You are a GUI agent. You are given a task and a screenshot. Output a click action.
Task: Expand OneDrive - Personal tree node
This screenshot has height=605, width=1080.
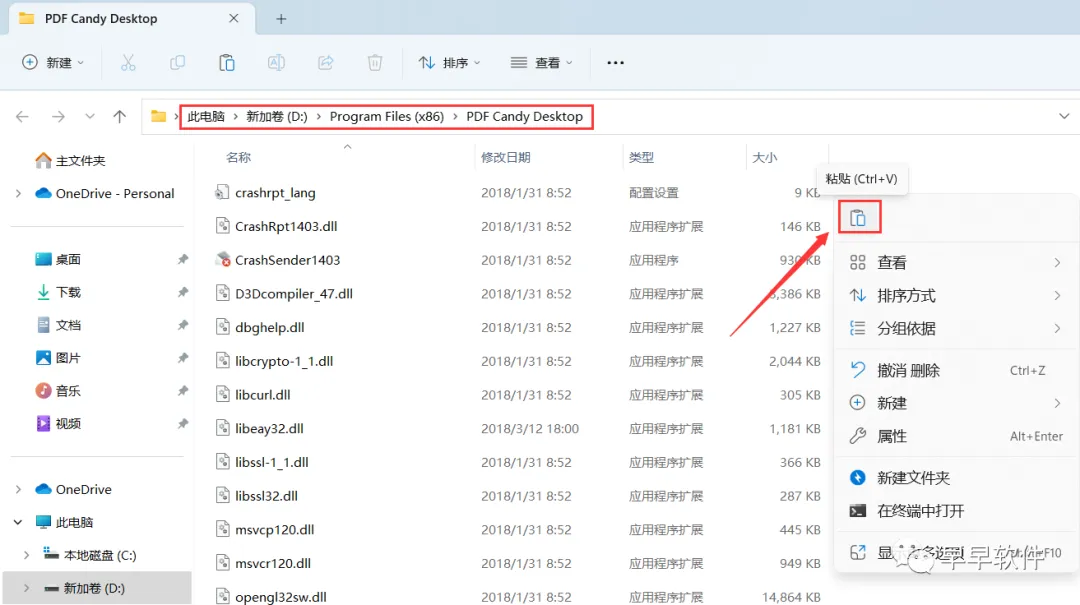click(x=19, y=194)
